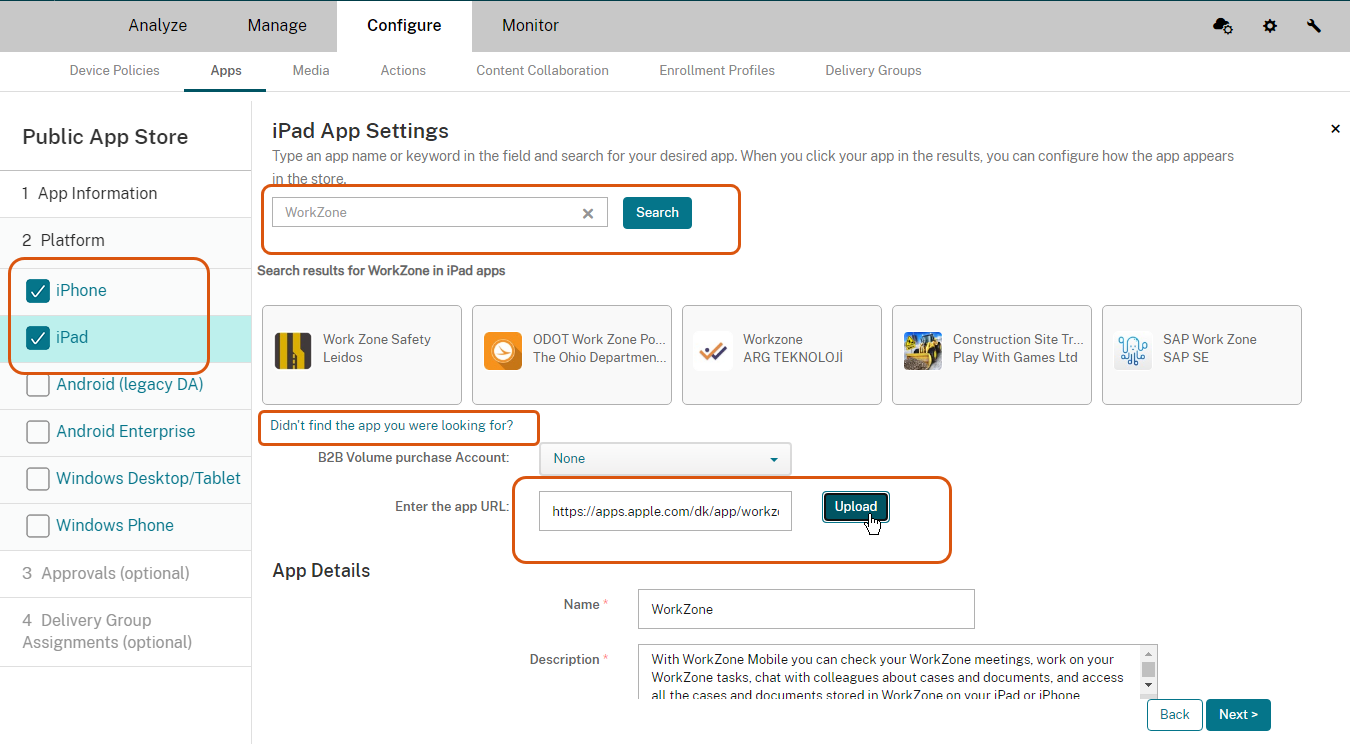1350x744 pixels.
Task: Open the Delivery Groups subtab
Action: pos(873,71)
